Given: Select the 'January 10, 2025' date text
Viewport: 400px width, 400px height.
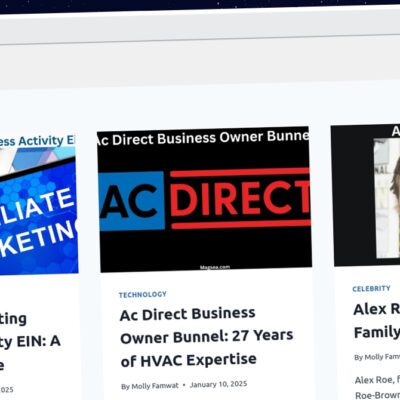Looking at the screenshot, I should click(x=219, y=385).
